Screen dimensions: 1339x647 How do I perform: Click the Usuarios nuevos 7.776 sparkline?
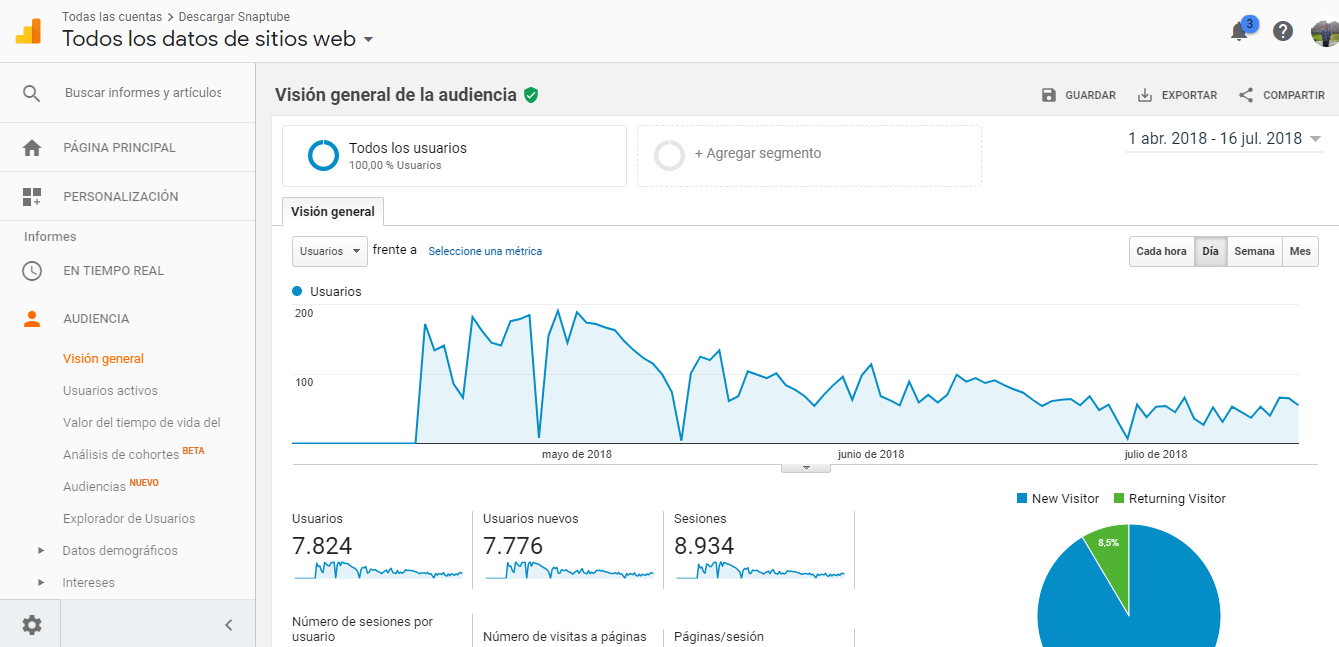coord(569,570)
